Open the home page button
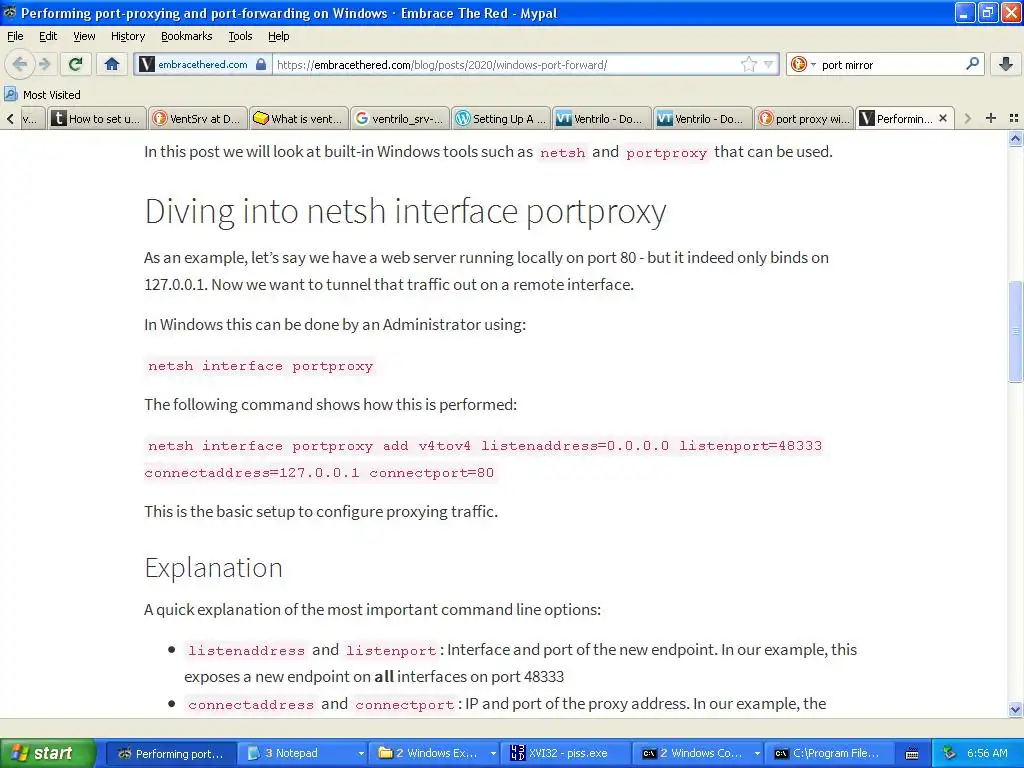The image size is (1024, 768). 112,64
